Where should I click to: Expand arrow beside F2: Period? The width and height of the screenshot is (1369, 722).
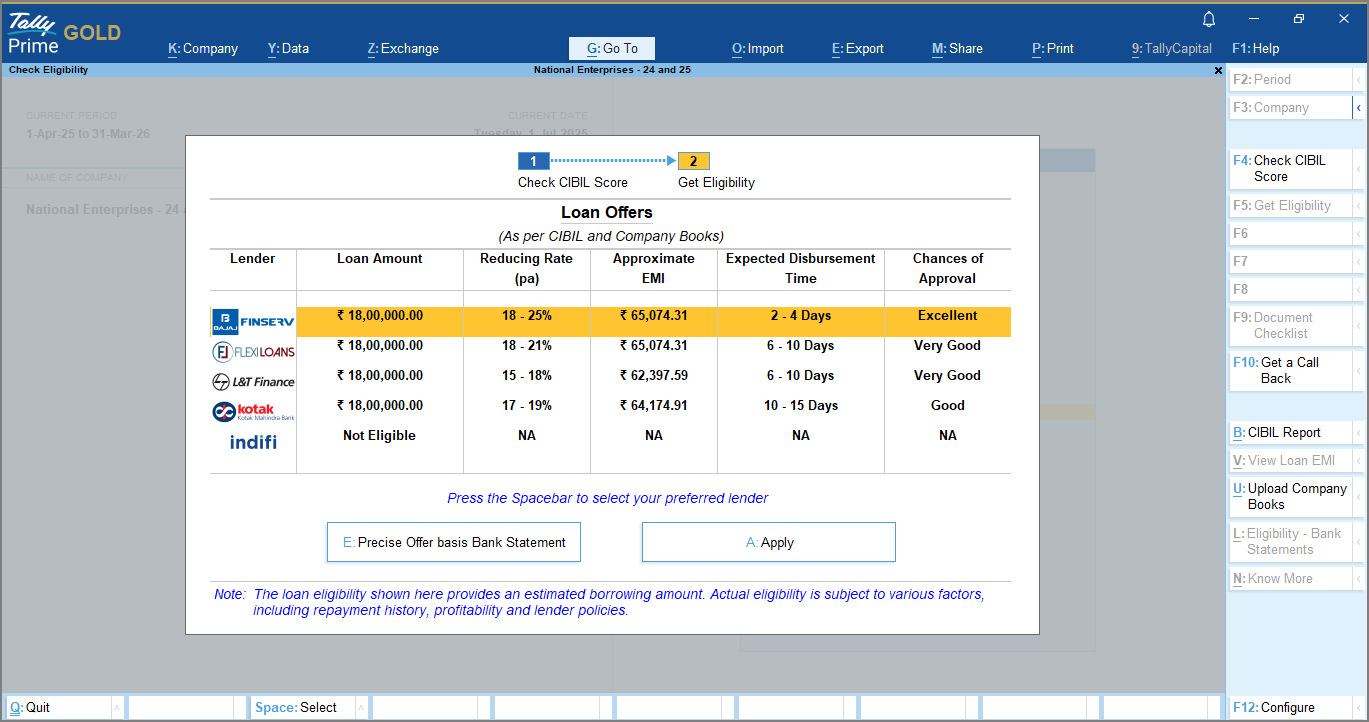point(1359,79)
